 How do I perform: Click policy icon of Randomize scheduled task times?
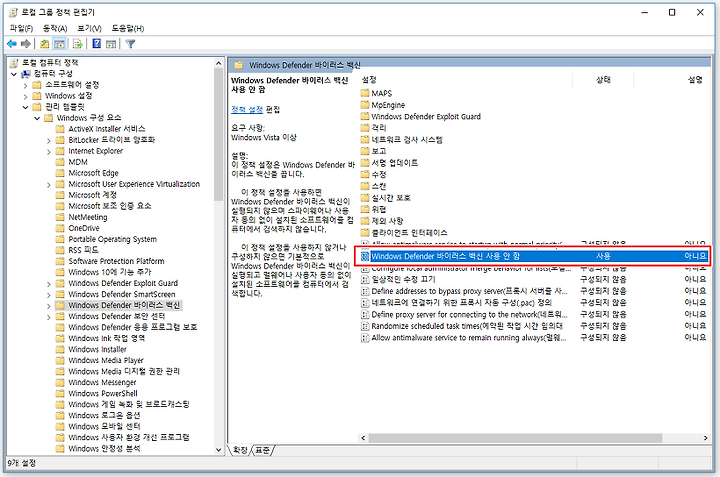[x=365, y=326]
